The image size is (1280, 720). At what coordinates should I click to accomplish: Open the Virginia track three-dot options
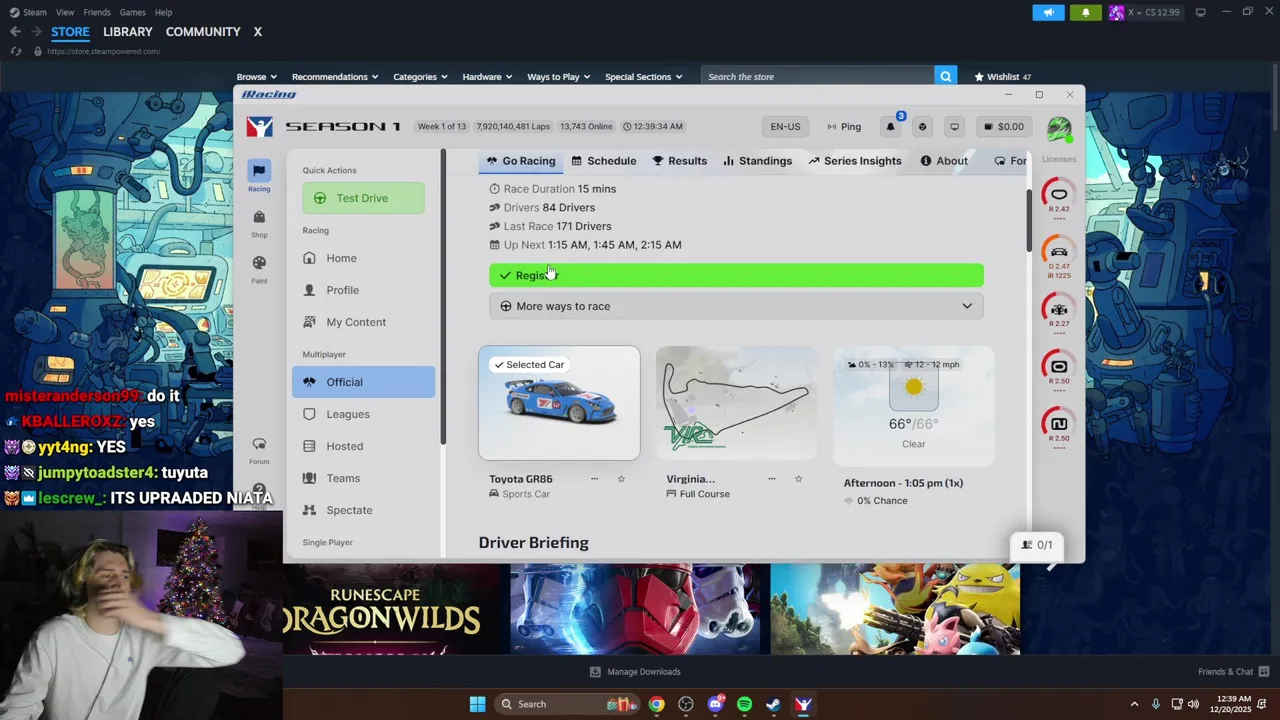point(771,479)
